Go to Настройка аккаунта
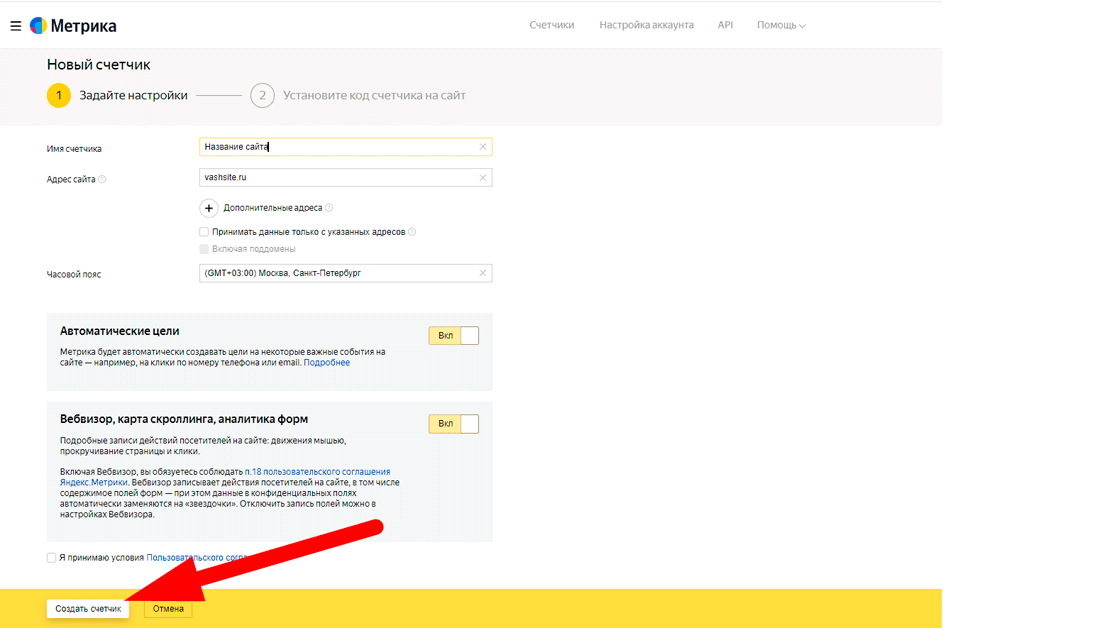The image size is (1120, 630). click(646, 25)
